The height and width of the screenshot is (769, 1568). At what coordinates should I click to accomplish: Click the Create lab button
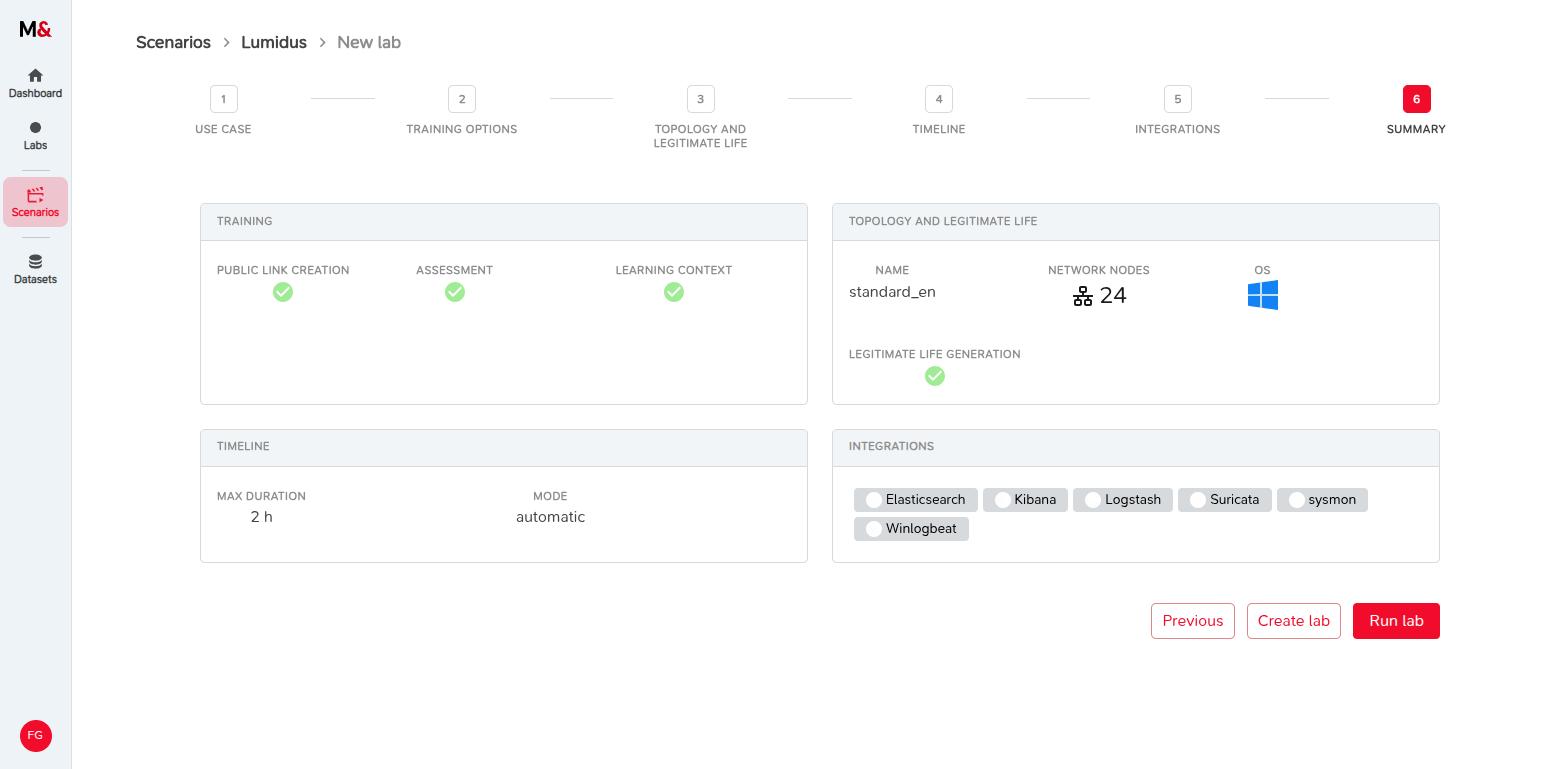[x=1294, y=621]
